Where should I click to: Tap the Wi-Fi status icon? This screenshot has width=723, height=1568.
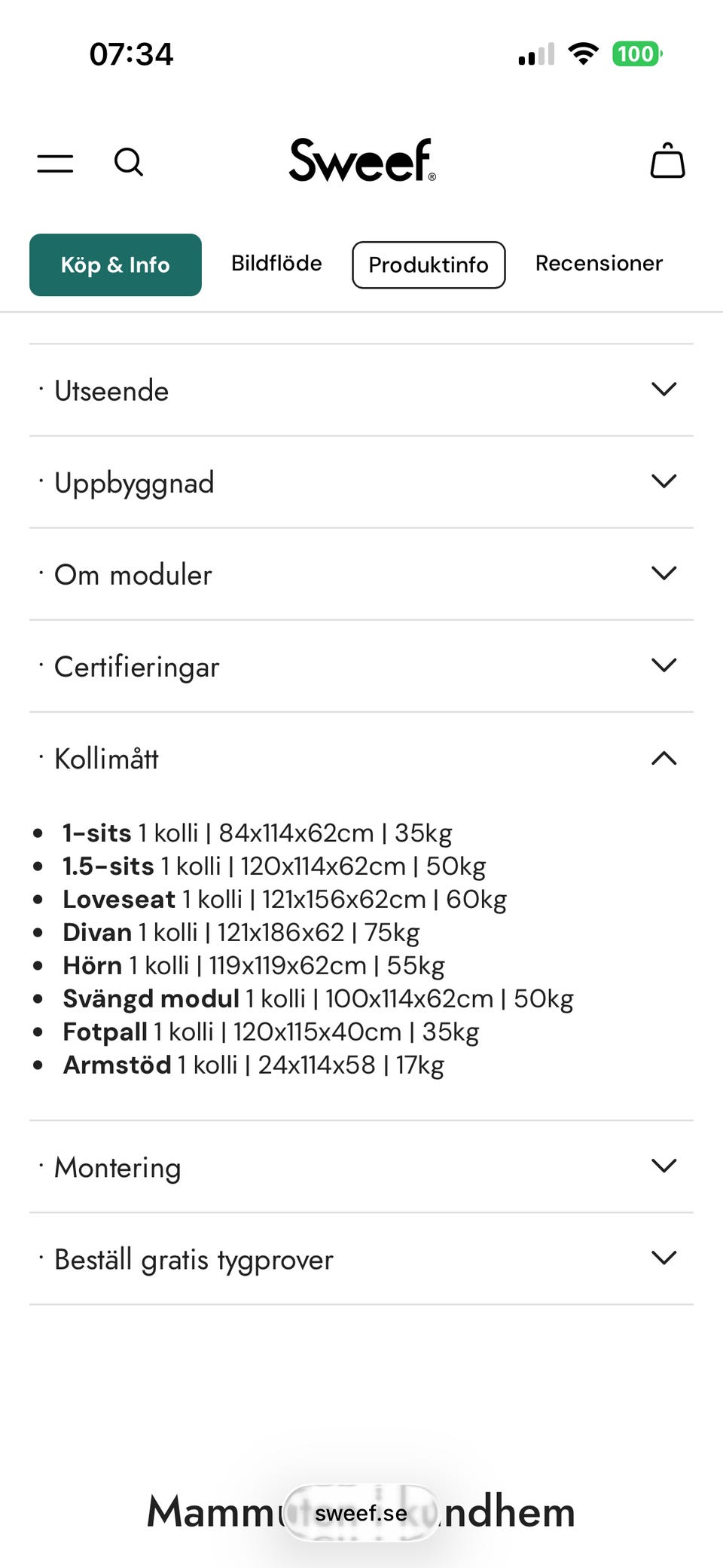click(x=583, y=53)
